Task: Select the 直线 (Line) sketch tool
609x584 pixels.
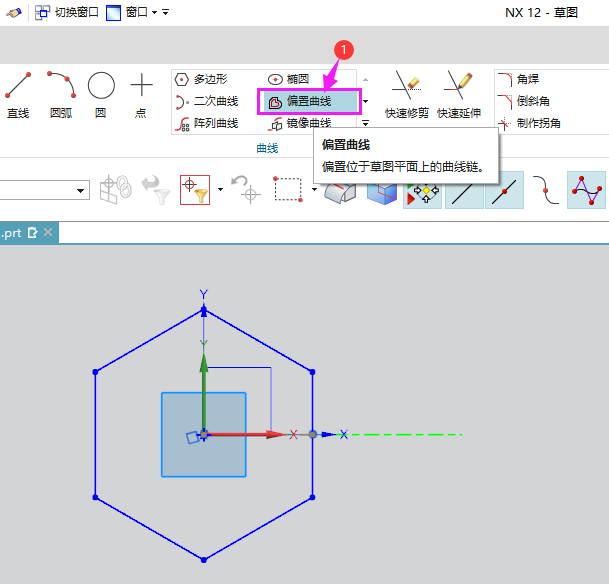Action: pos(18,93)
